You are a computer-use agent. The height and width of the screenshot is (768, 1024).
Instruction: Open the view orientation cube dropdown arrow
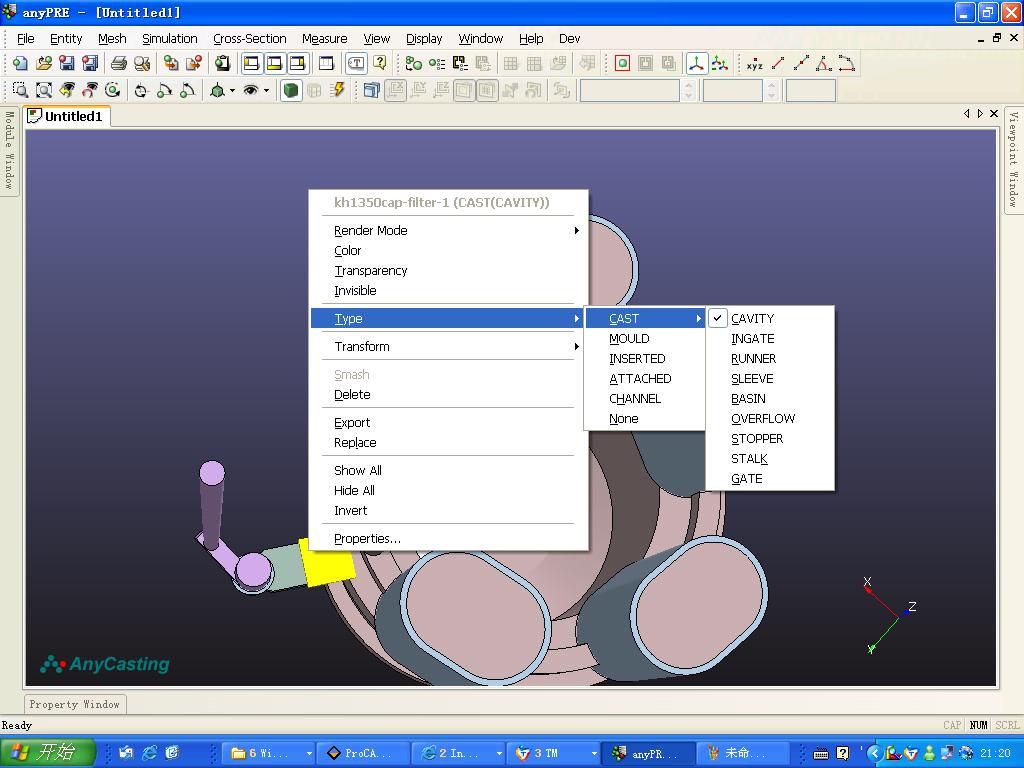tap(232, 90)
